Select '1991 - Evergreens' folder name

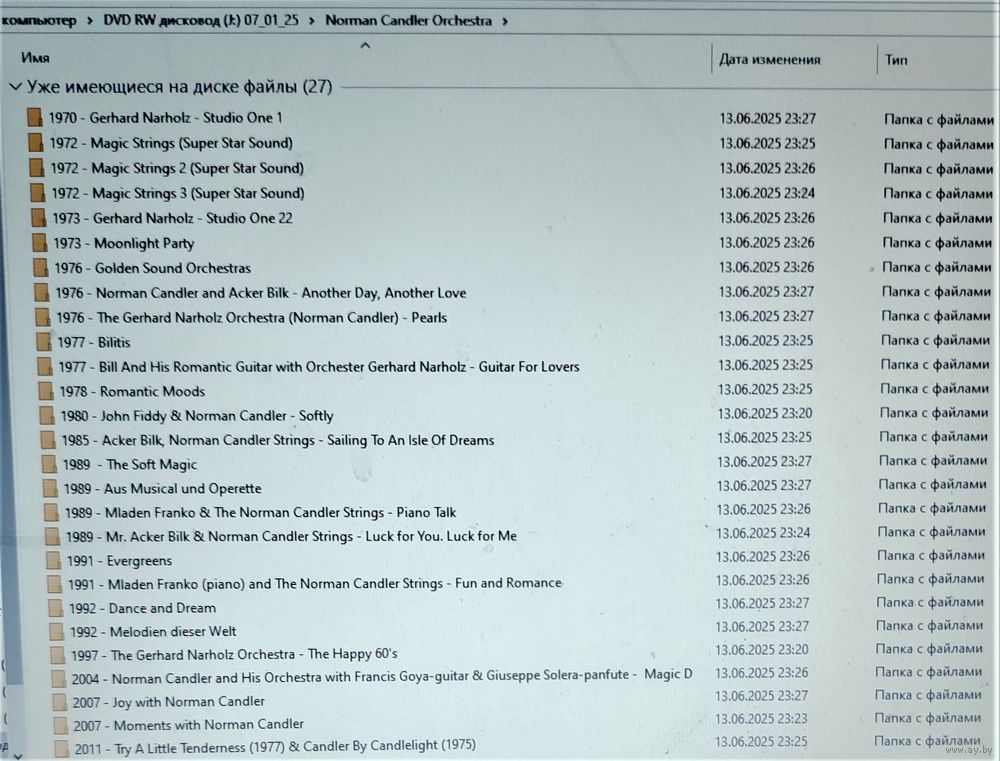[119, 561]
